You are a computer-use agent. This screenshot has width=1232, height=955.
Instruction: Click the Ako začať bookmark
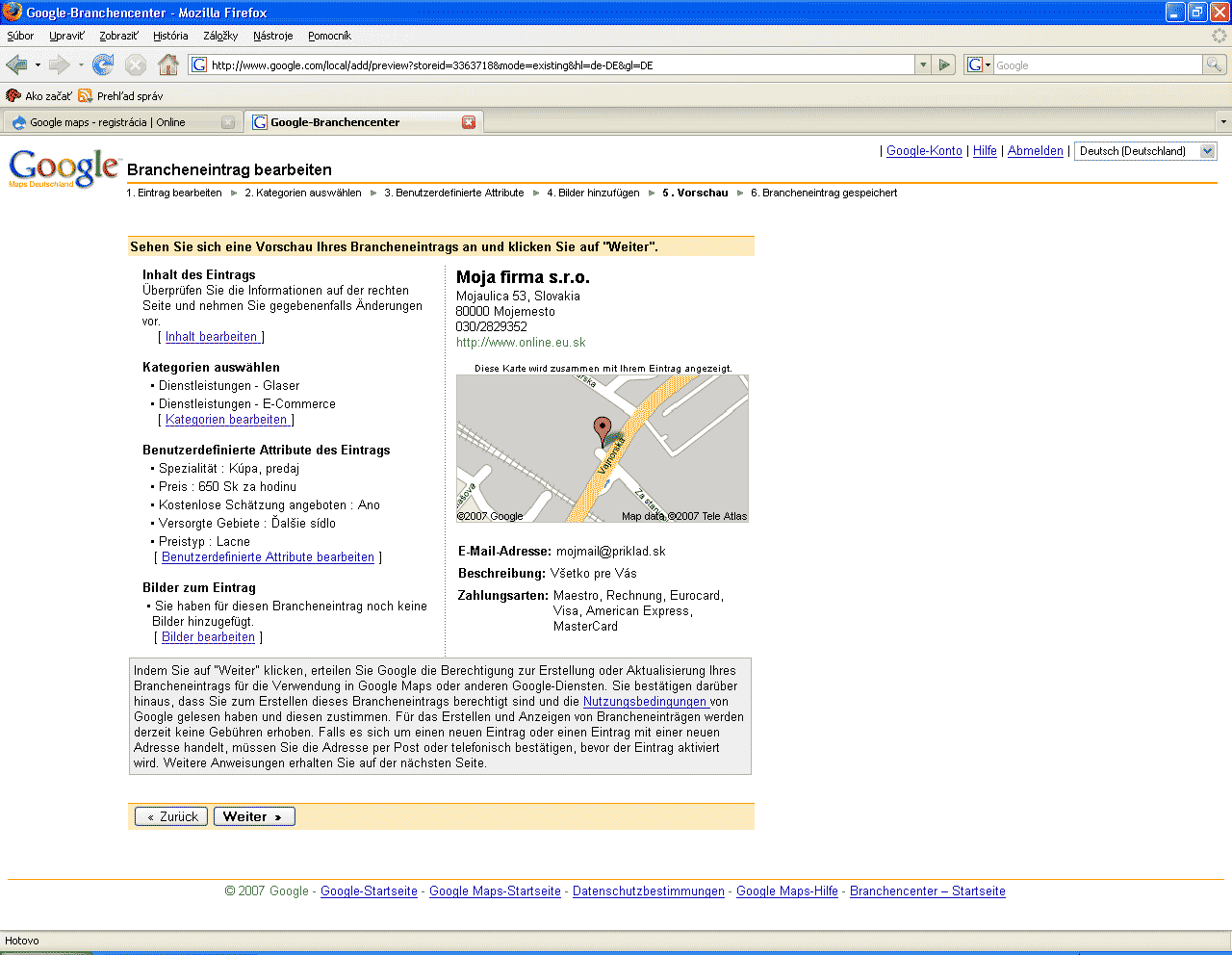pos(39,95)
